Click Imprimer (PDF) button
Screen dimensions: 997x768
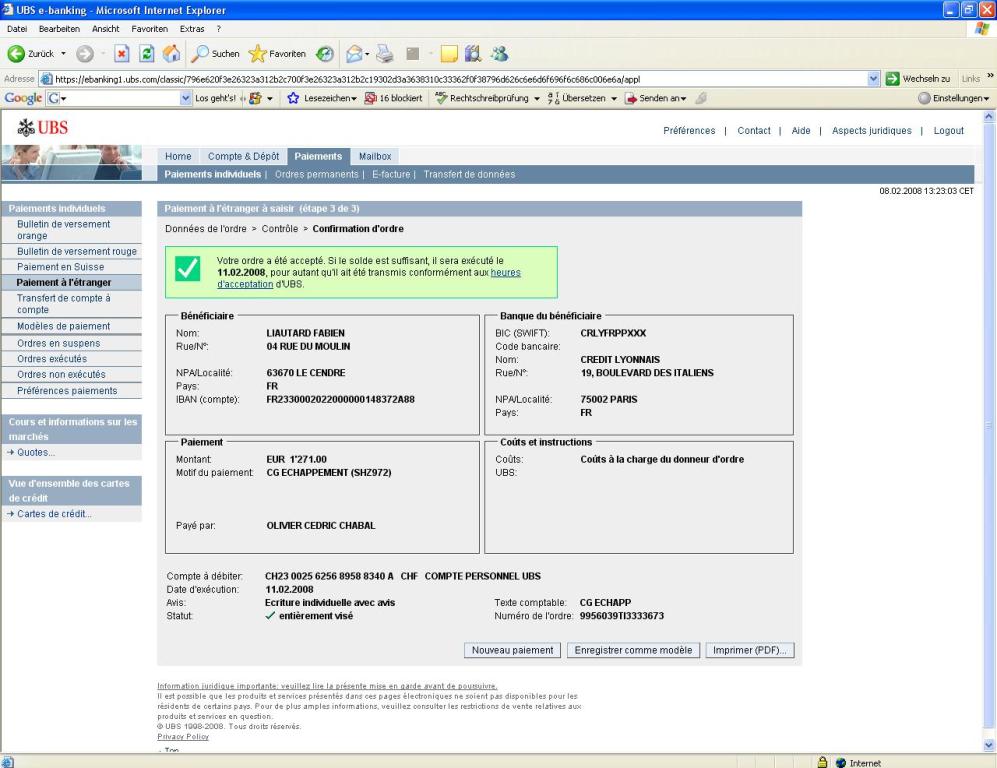coord(749,650)
